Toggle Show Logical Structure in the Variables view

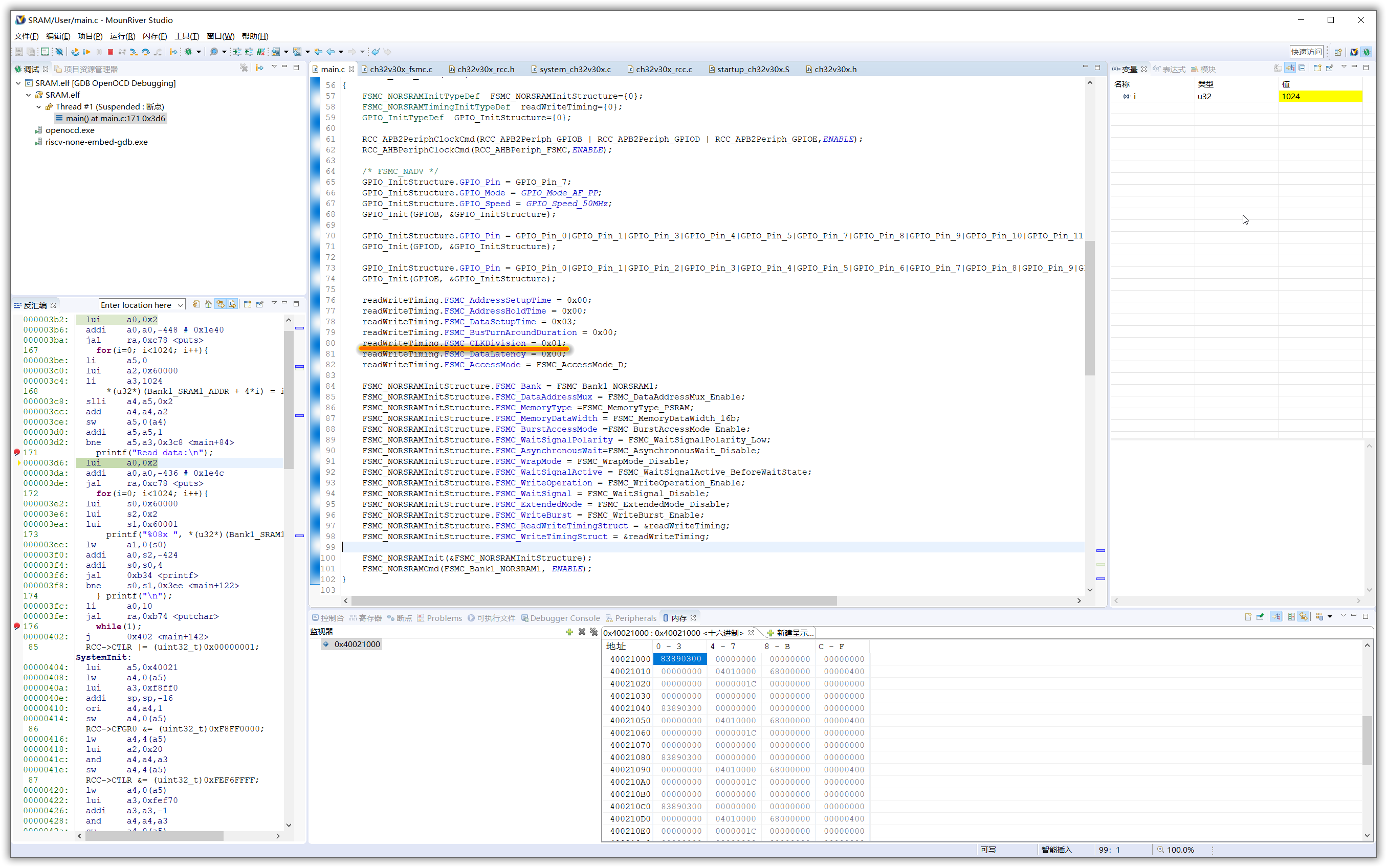click(1290, 68)
